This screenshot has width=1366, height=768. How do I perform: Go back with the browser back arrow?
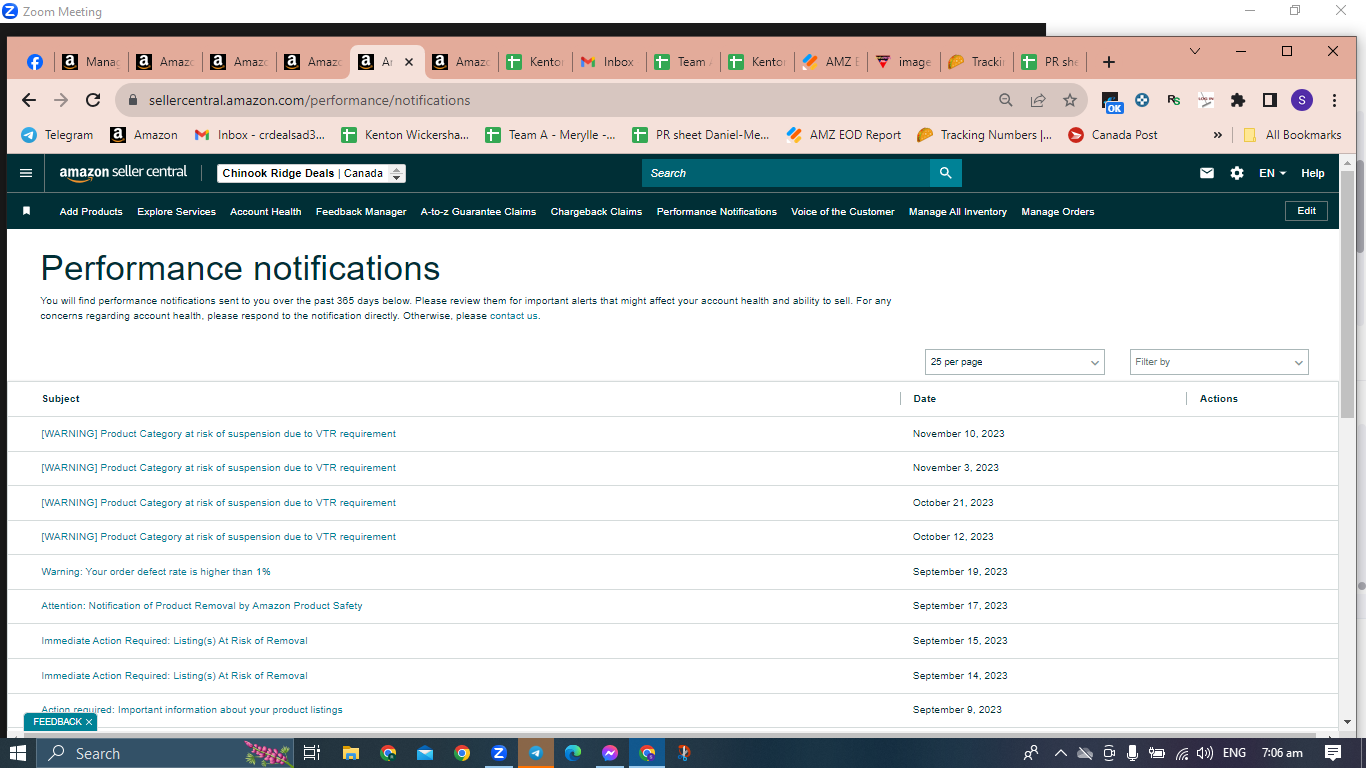[29, 100]
